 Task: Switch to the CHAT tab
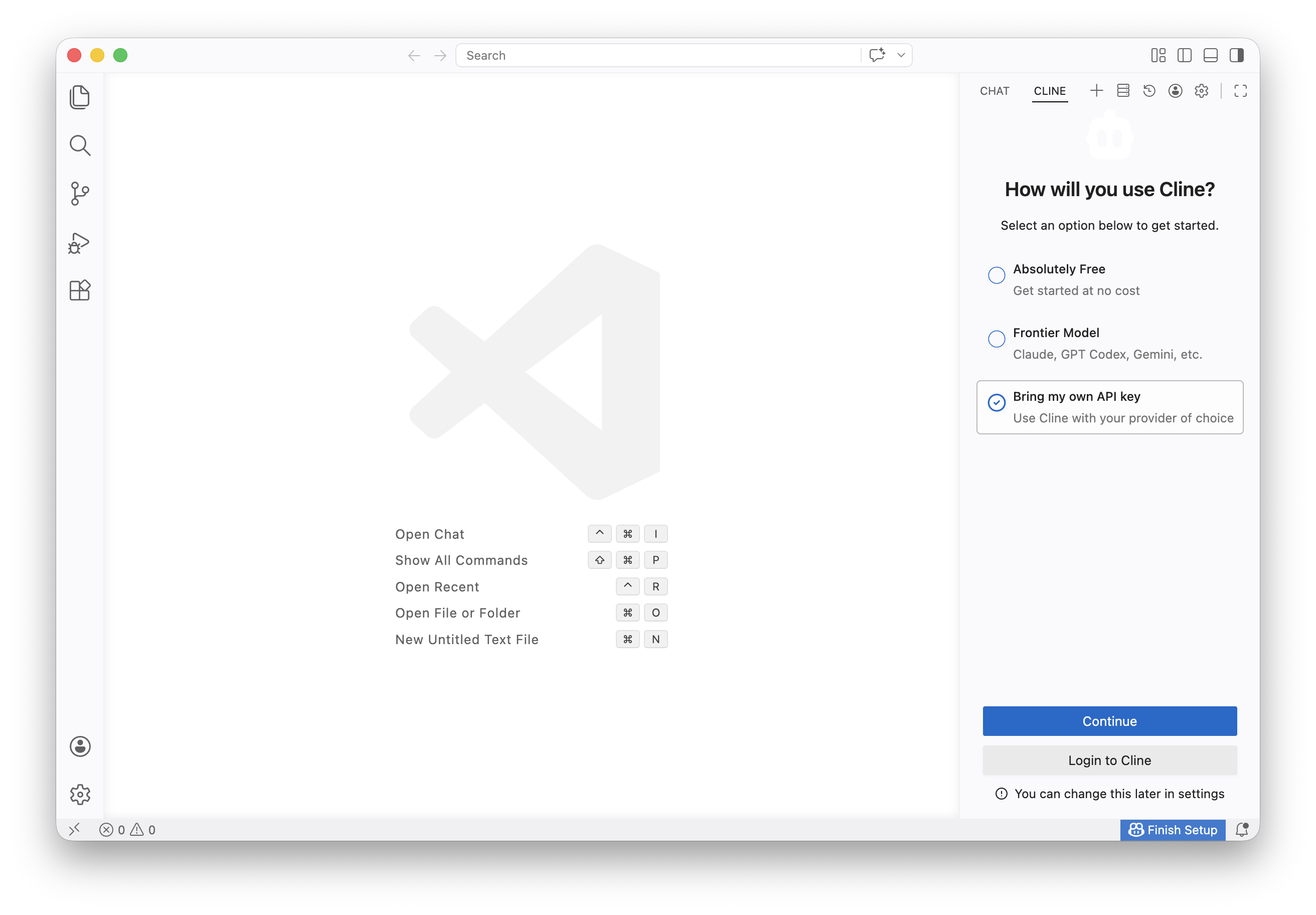tap(995, 91)
